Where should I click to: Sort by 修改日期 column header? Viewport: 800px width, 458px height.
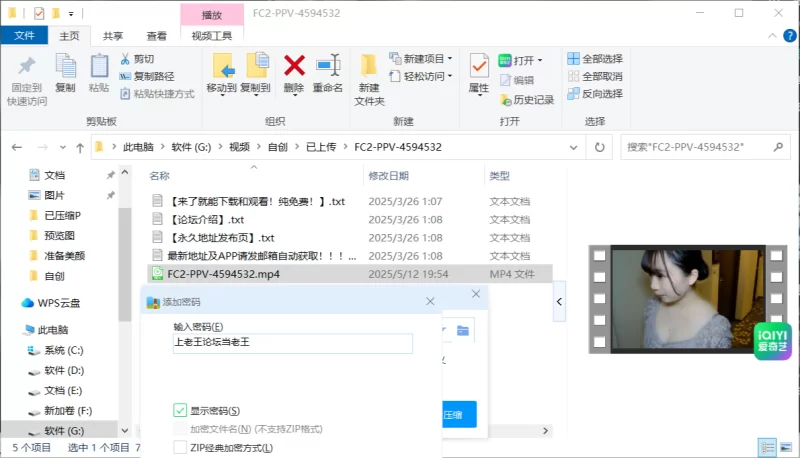pos(388,176)
